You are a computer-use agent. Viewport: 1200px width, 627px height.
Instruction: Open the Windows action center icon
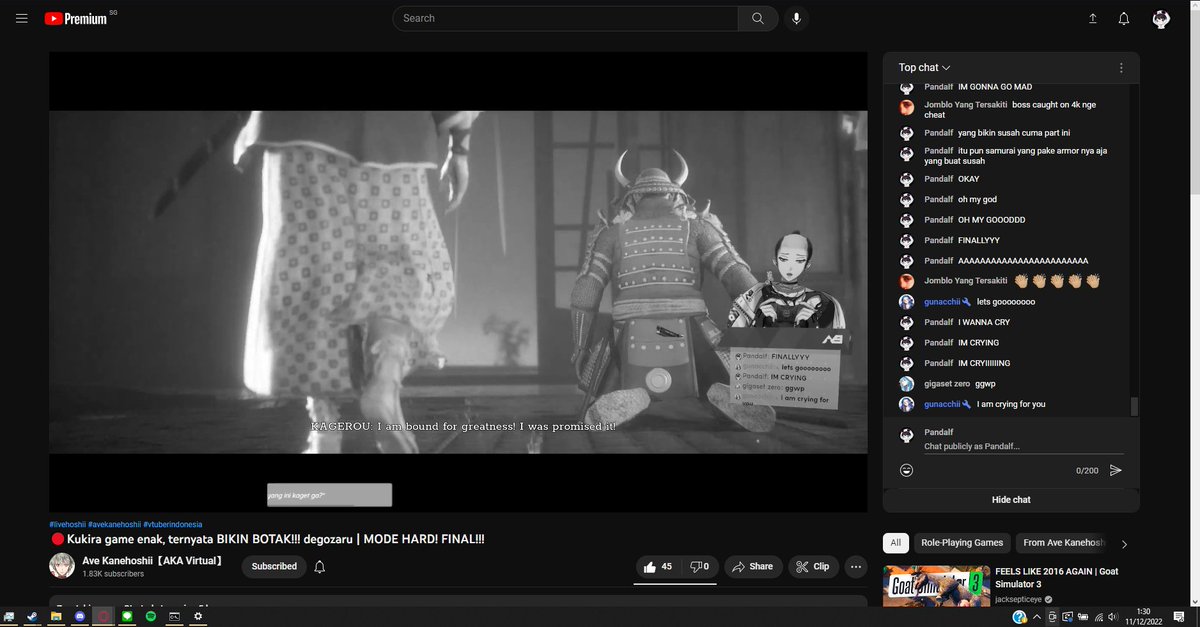1179,617
